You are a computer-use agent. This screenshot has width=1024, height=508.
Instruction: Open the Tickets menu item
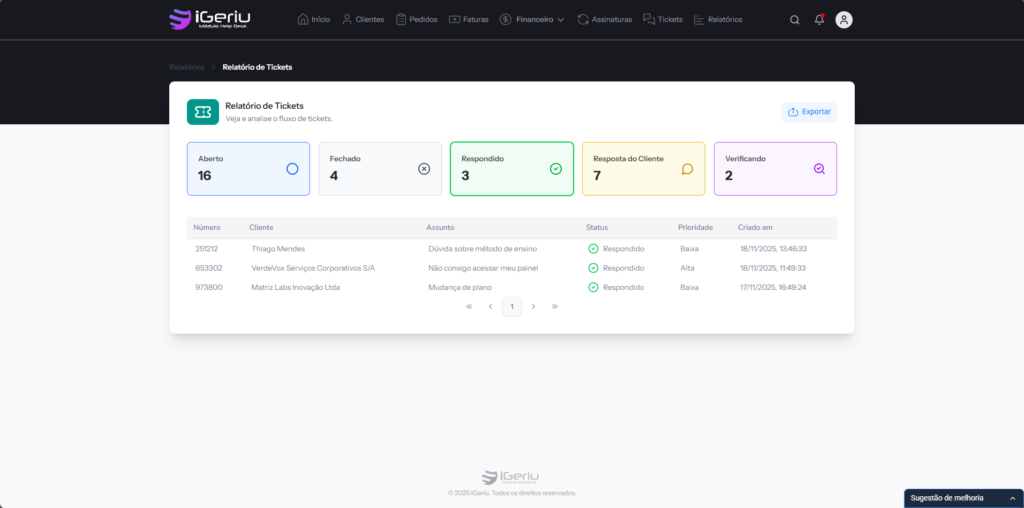tap(663, 19)
